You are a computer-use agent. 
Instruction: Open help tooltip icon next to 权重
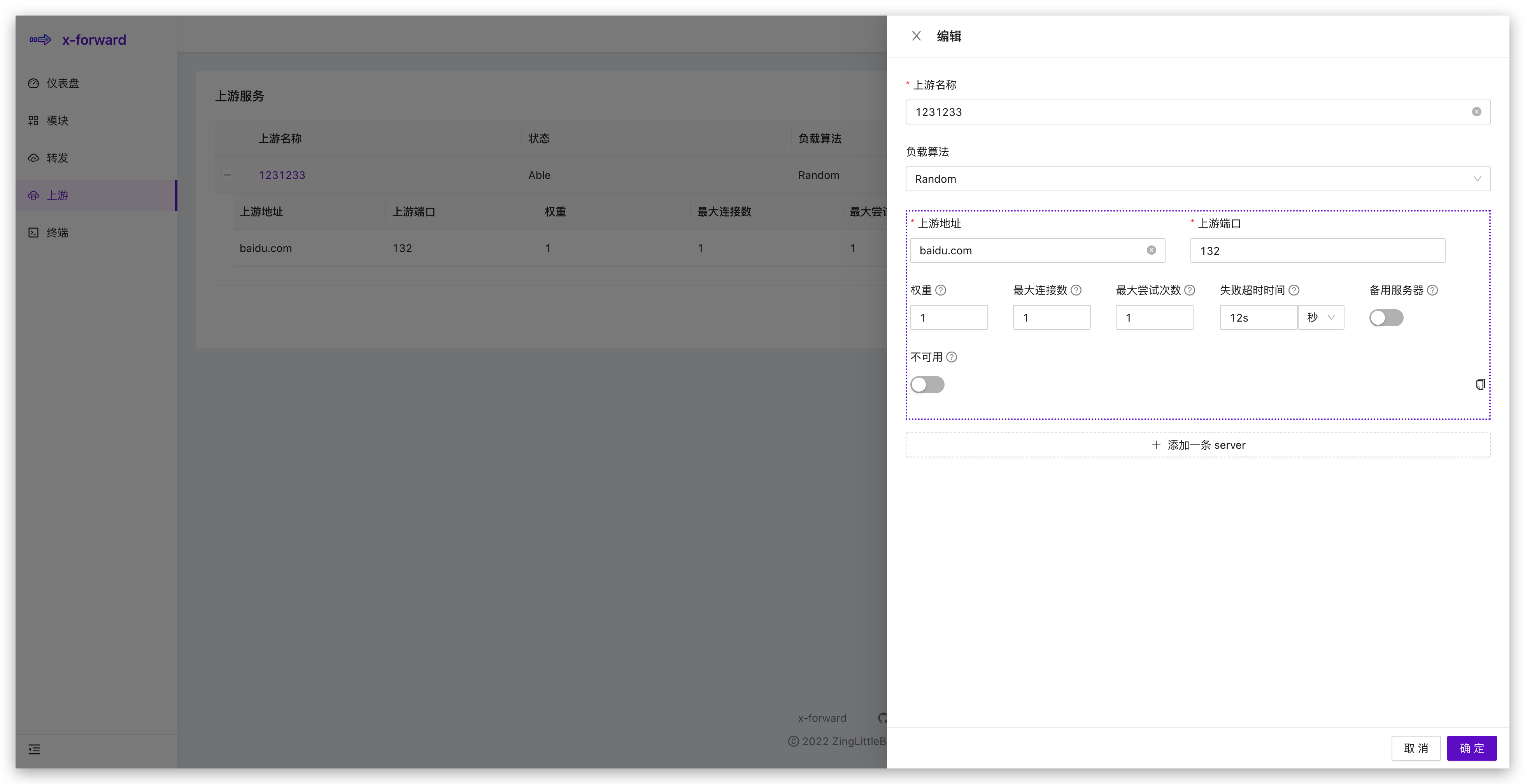[x=941, y=290]
